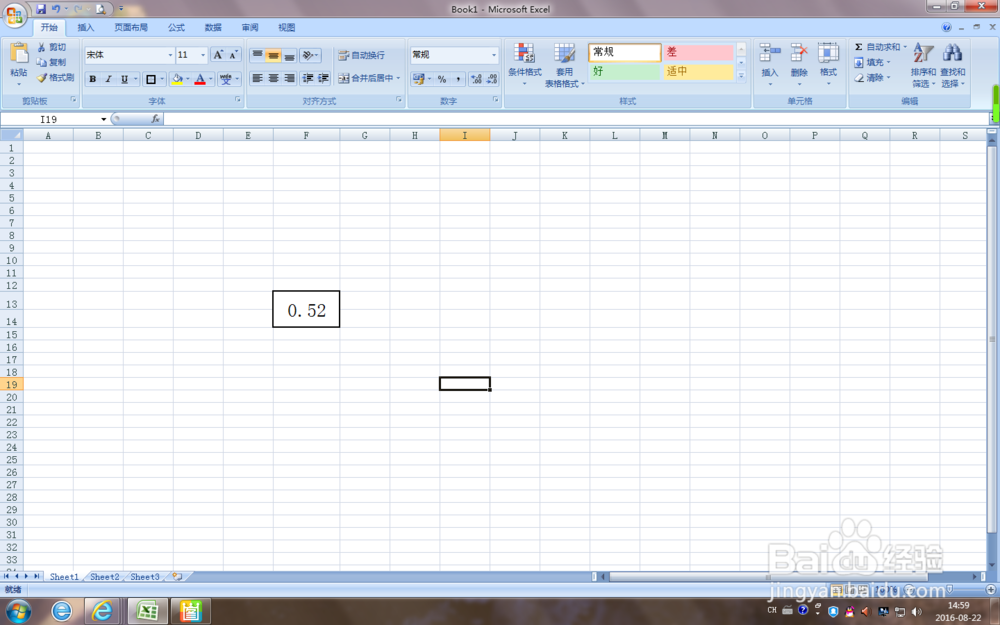Toggle align text left
1000x625 pixels.
click(x=257, y=78)
